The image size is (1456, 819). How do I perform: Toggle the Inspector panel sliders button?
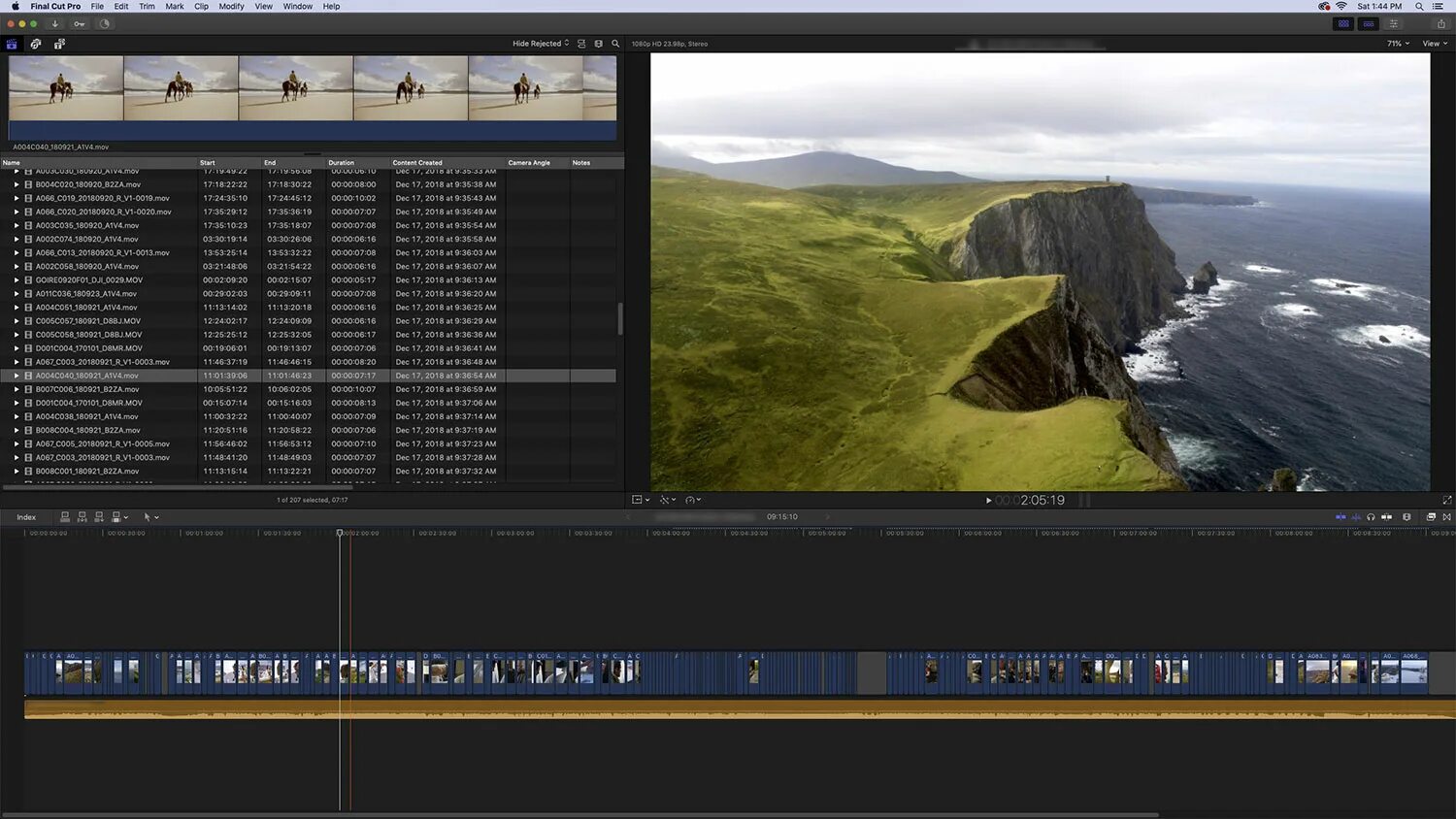1393,23
